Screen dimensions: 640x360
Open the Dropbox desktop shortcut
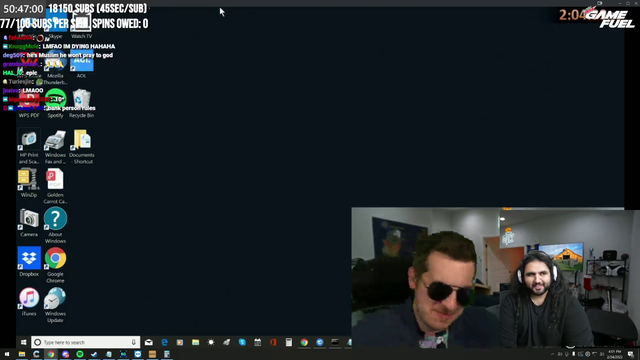click(x=29, y=262)
